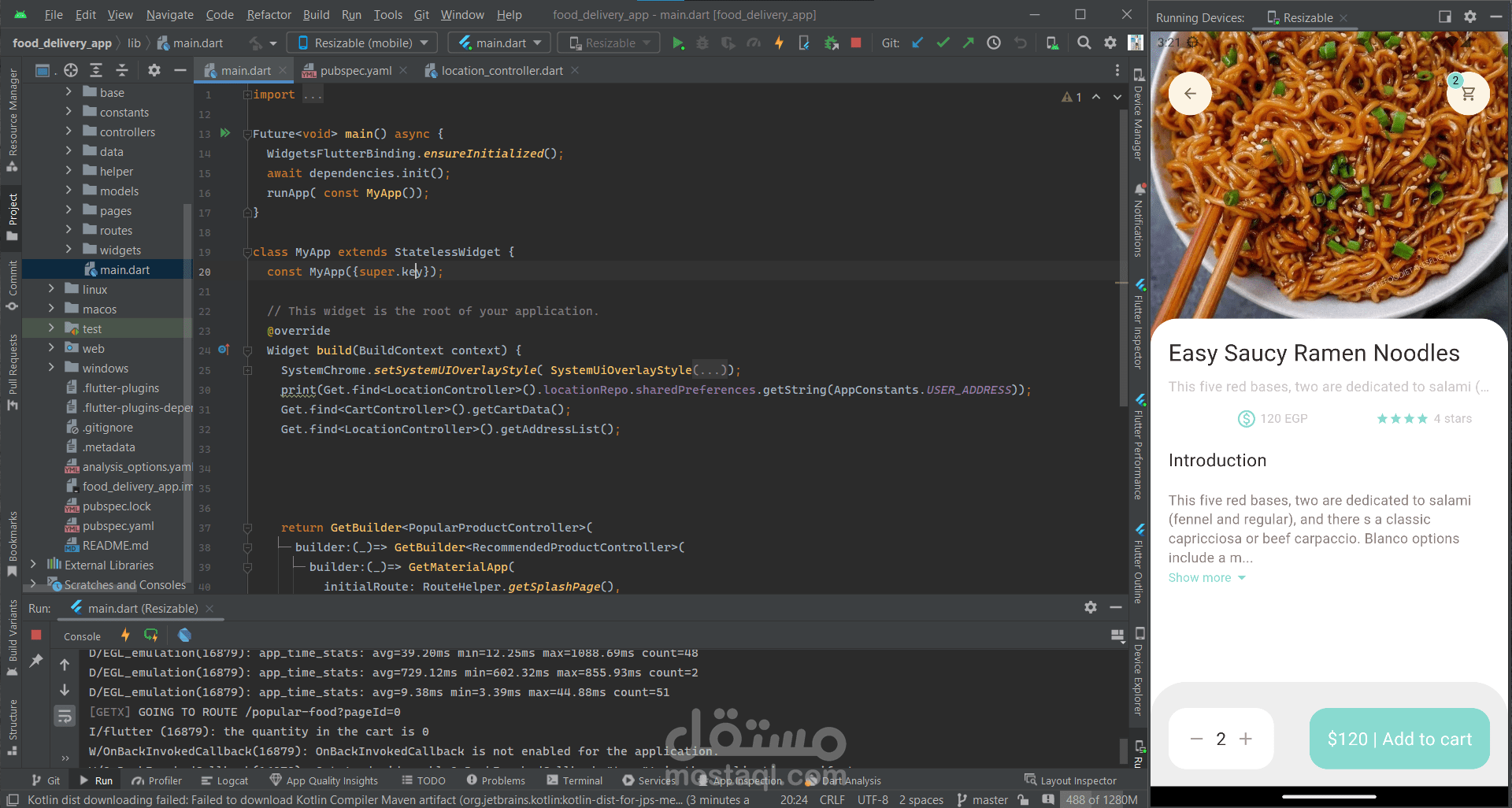Image resolution: width=1512 pixels, height=808 pixels.
Task: Click memory indicator 488 of 1280M
Action: (1101, 800)
